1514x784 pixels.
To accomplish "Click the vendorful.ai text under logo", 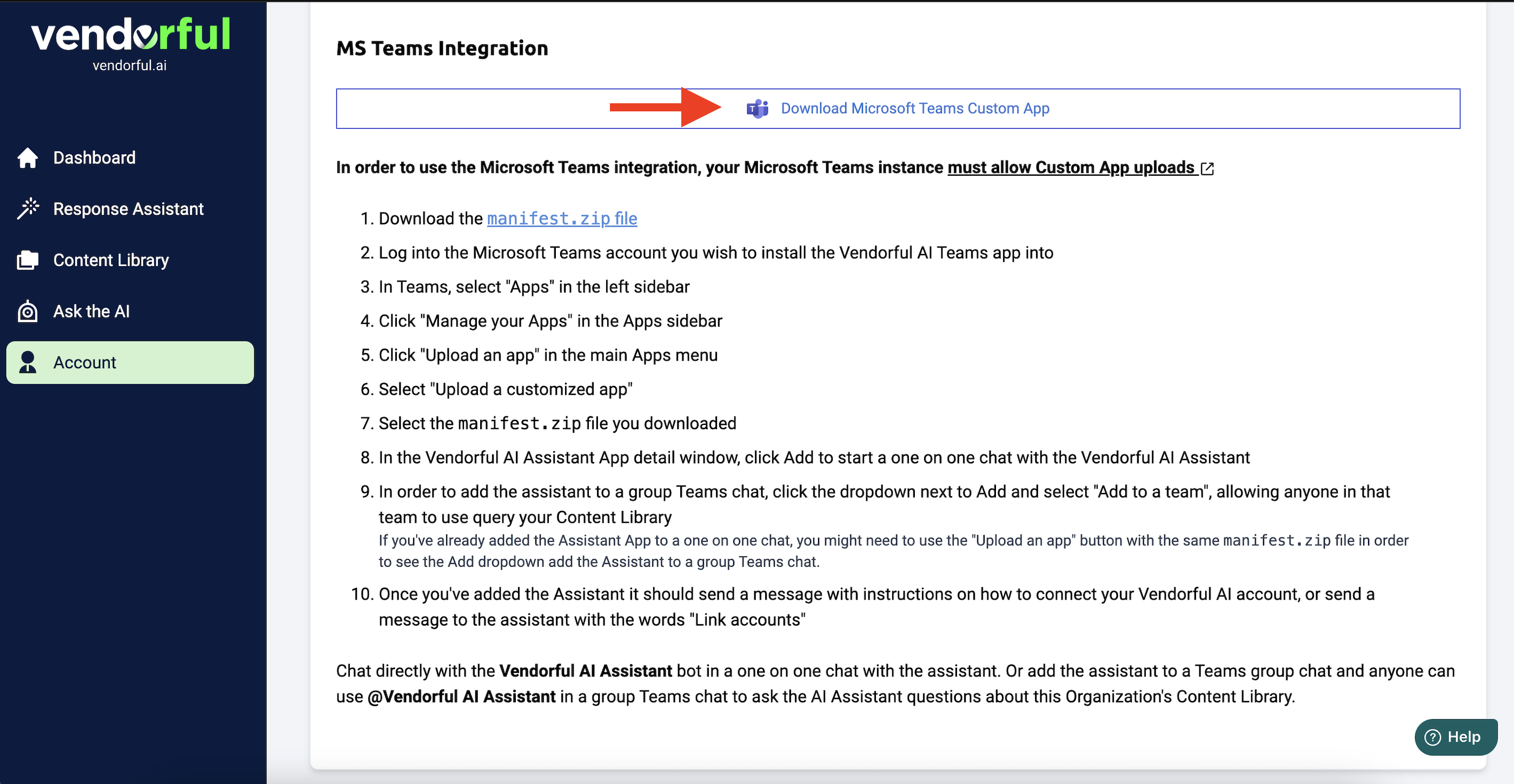I will (129, 65).
